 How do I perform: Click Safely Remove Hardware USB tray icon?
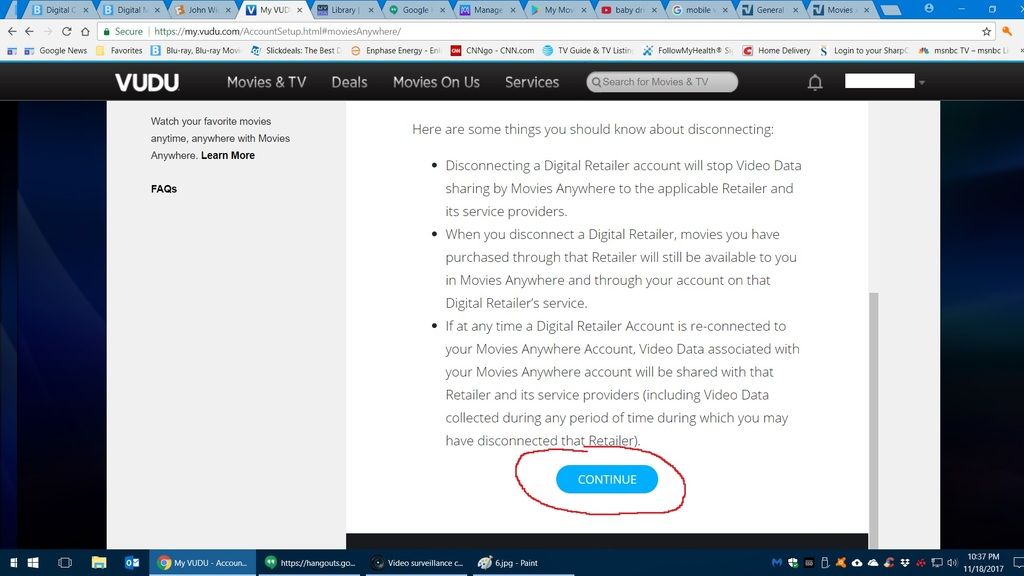point(825,562)
